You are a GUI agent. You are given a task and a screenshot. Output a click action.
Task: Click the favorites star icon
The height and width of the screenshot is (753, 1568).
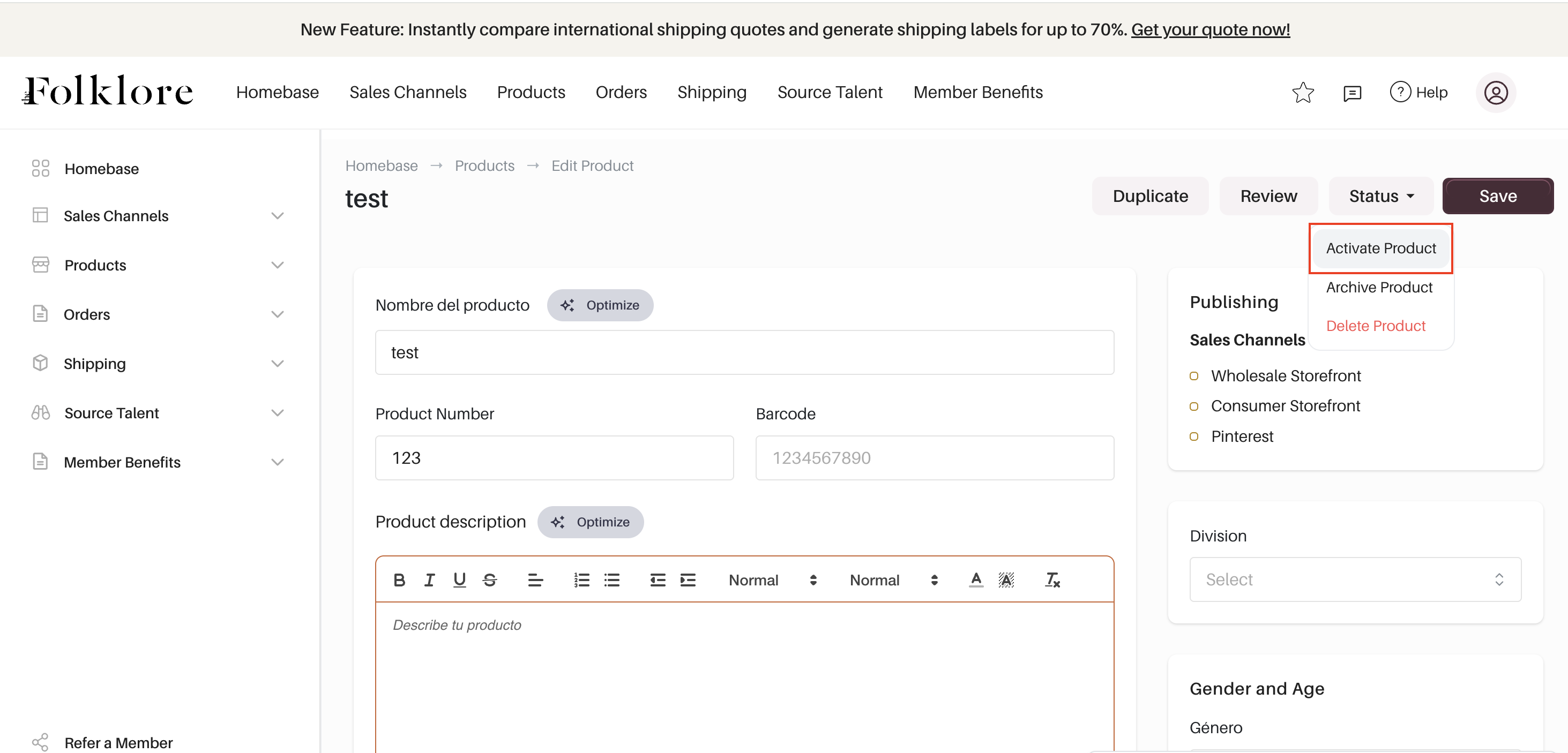point(1303,93)
